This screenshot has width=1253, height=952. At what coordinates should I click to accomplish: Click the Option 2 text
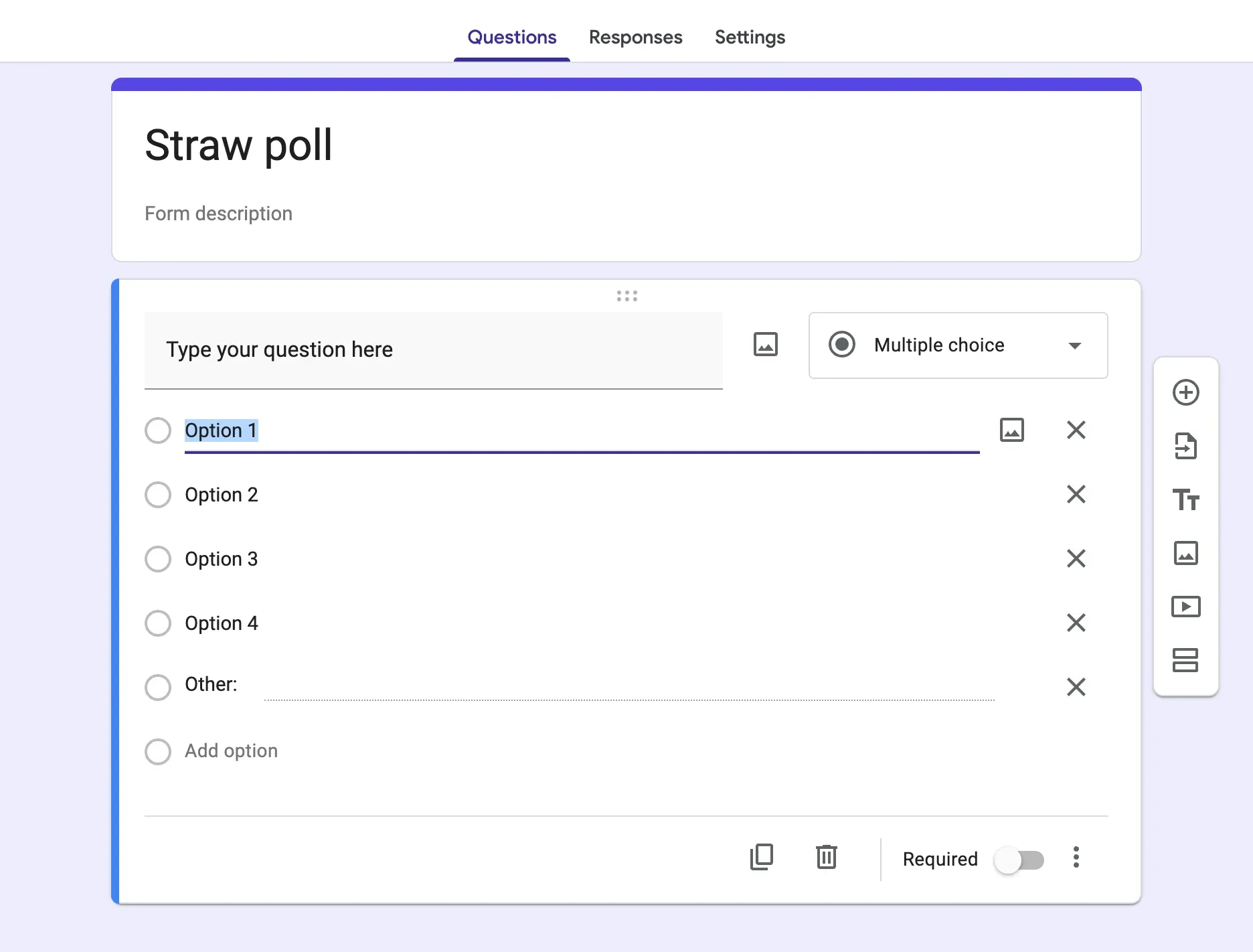(x=221, y=495)
